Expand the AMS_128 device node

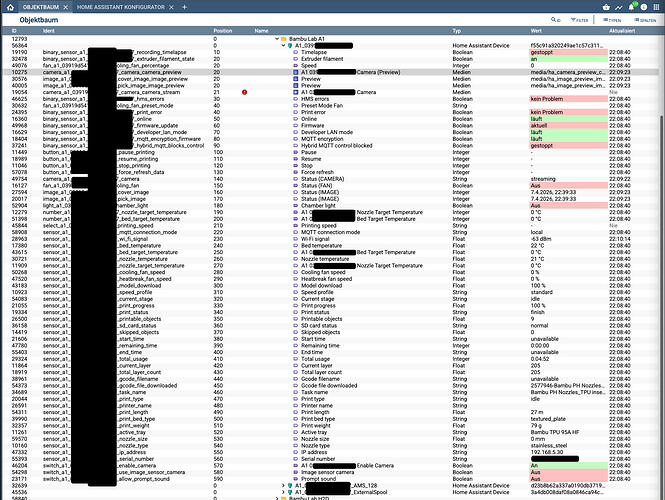[283, 486]
